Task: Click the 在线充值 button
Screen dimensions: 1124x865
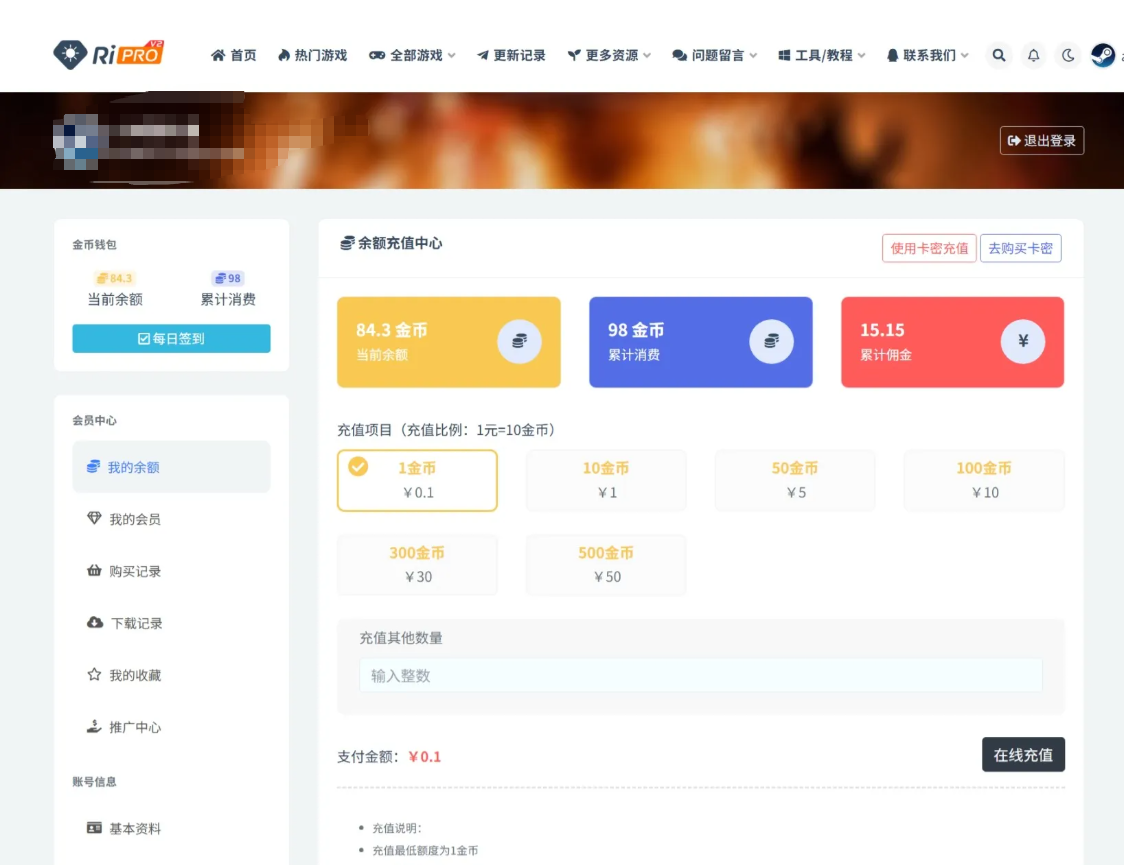Action: click(x=1023, y=755)
